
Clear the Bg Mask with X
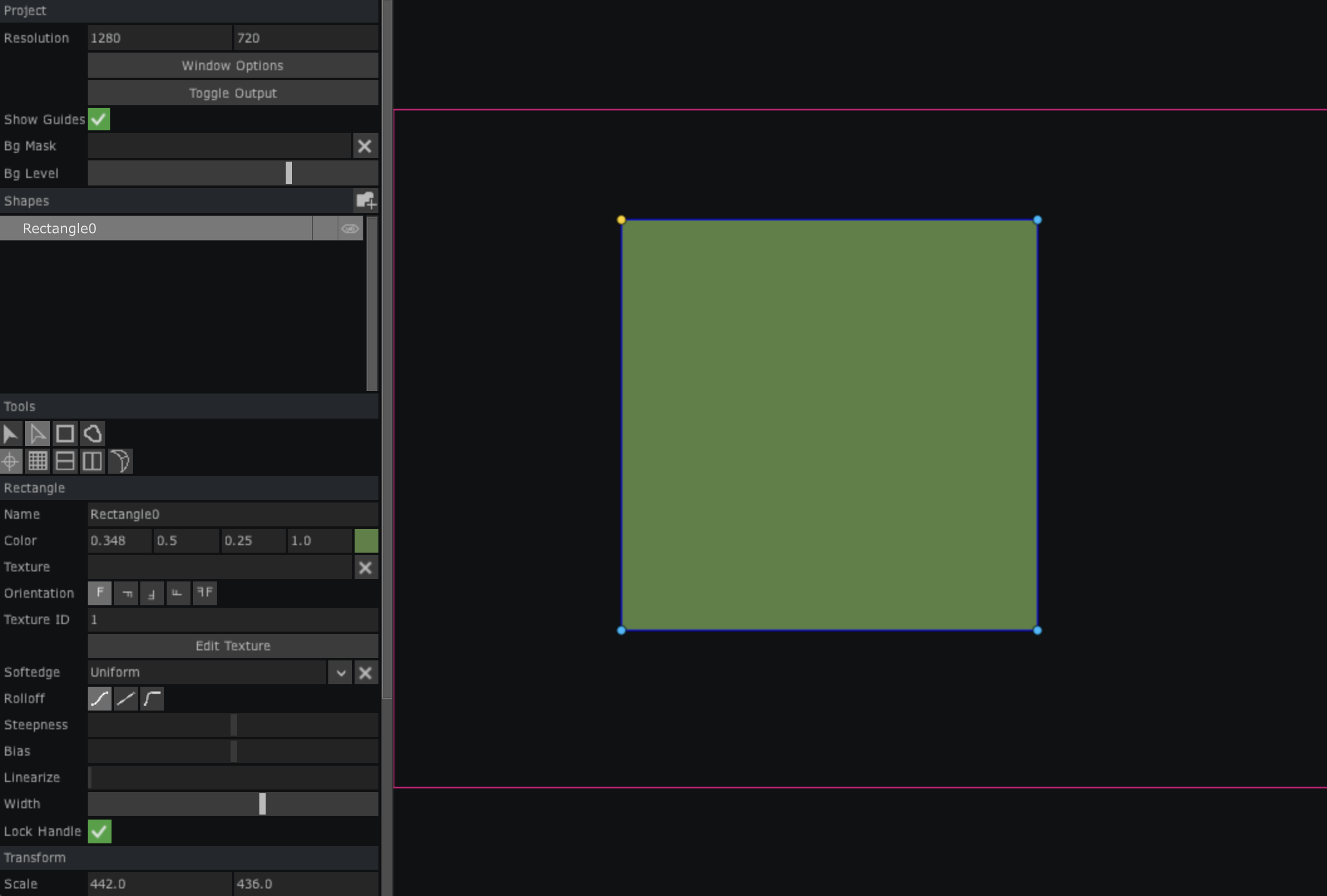click(x=365, y=146)
